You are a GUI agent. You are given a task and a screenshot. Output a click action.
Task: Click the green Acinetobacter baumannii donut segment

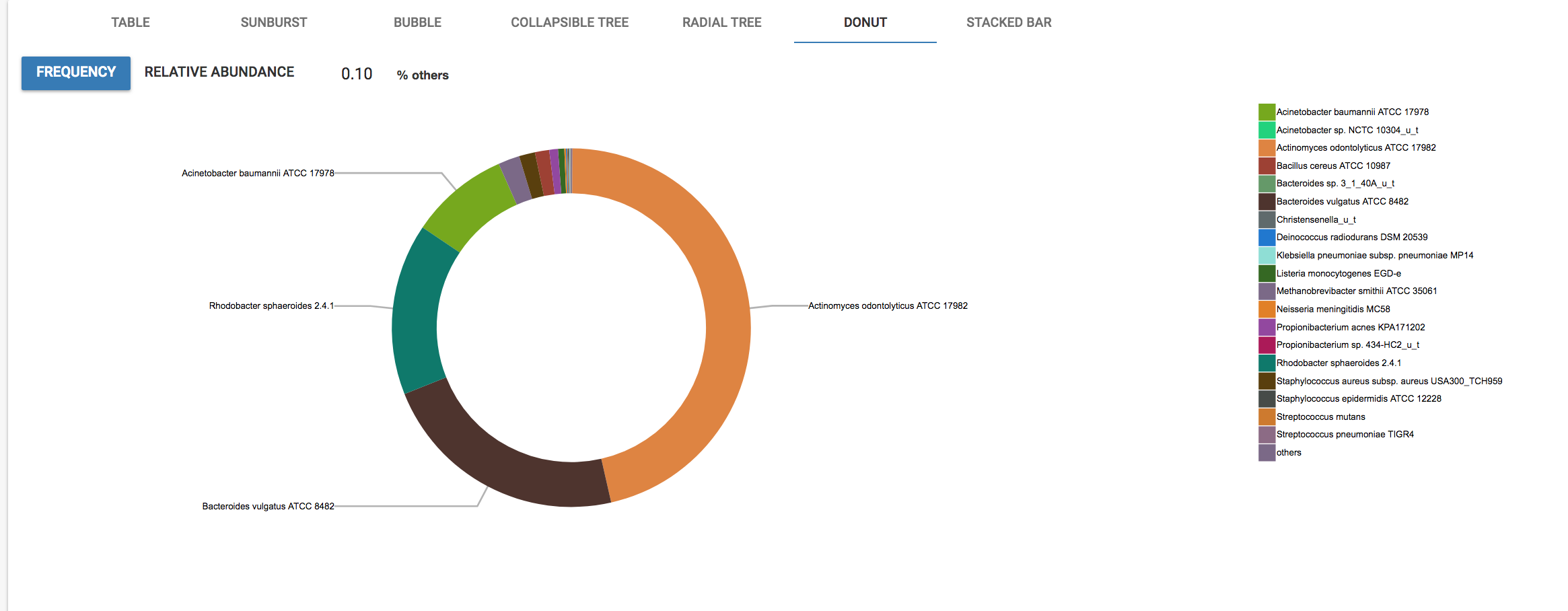471,207
